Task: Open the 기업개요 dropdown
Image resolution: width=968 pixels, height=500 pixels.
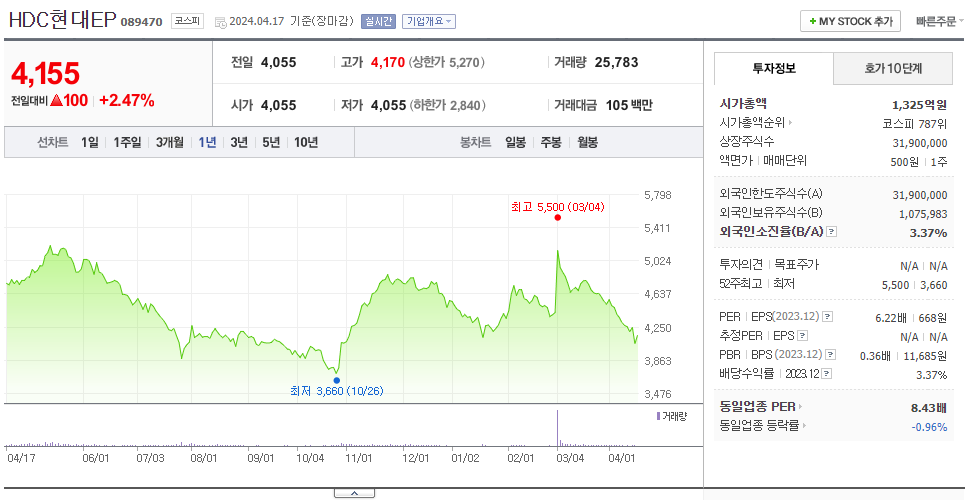Action: click(428, 21)
